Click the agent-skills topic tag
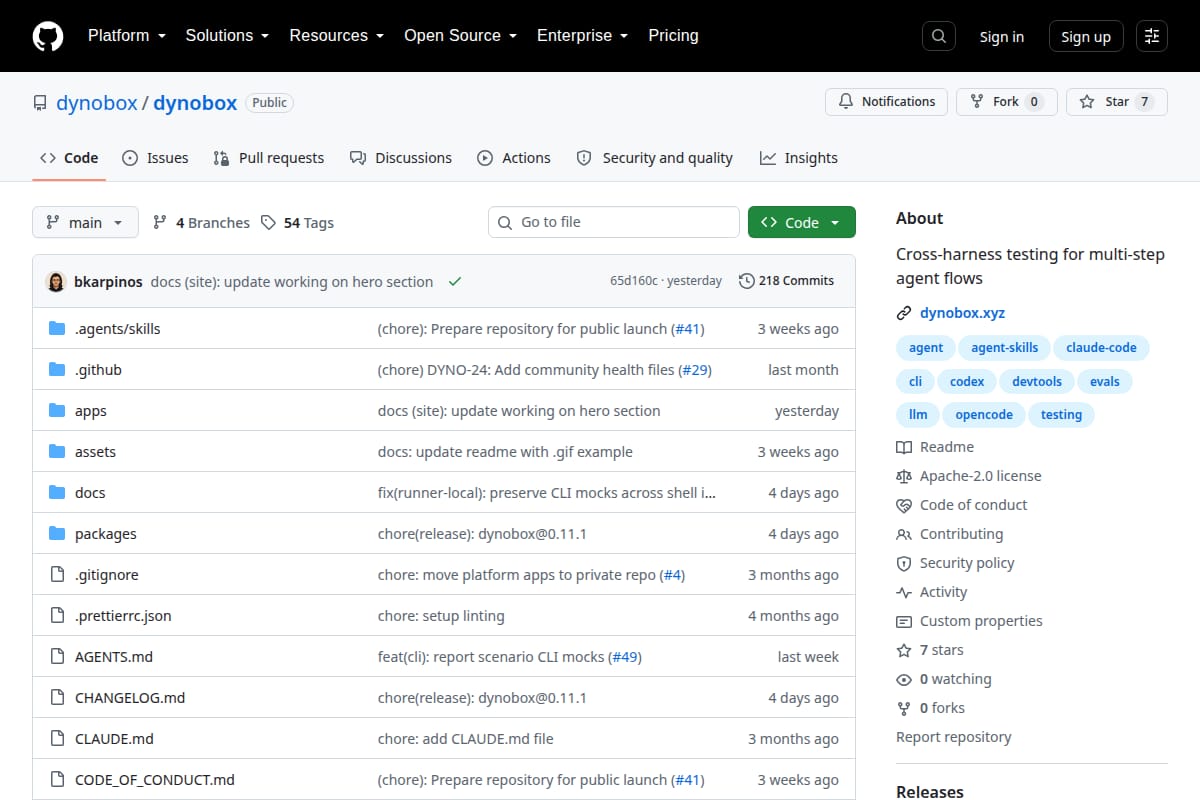Viewport: 1200px width, 800px height. click(1004, 348)
